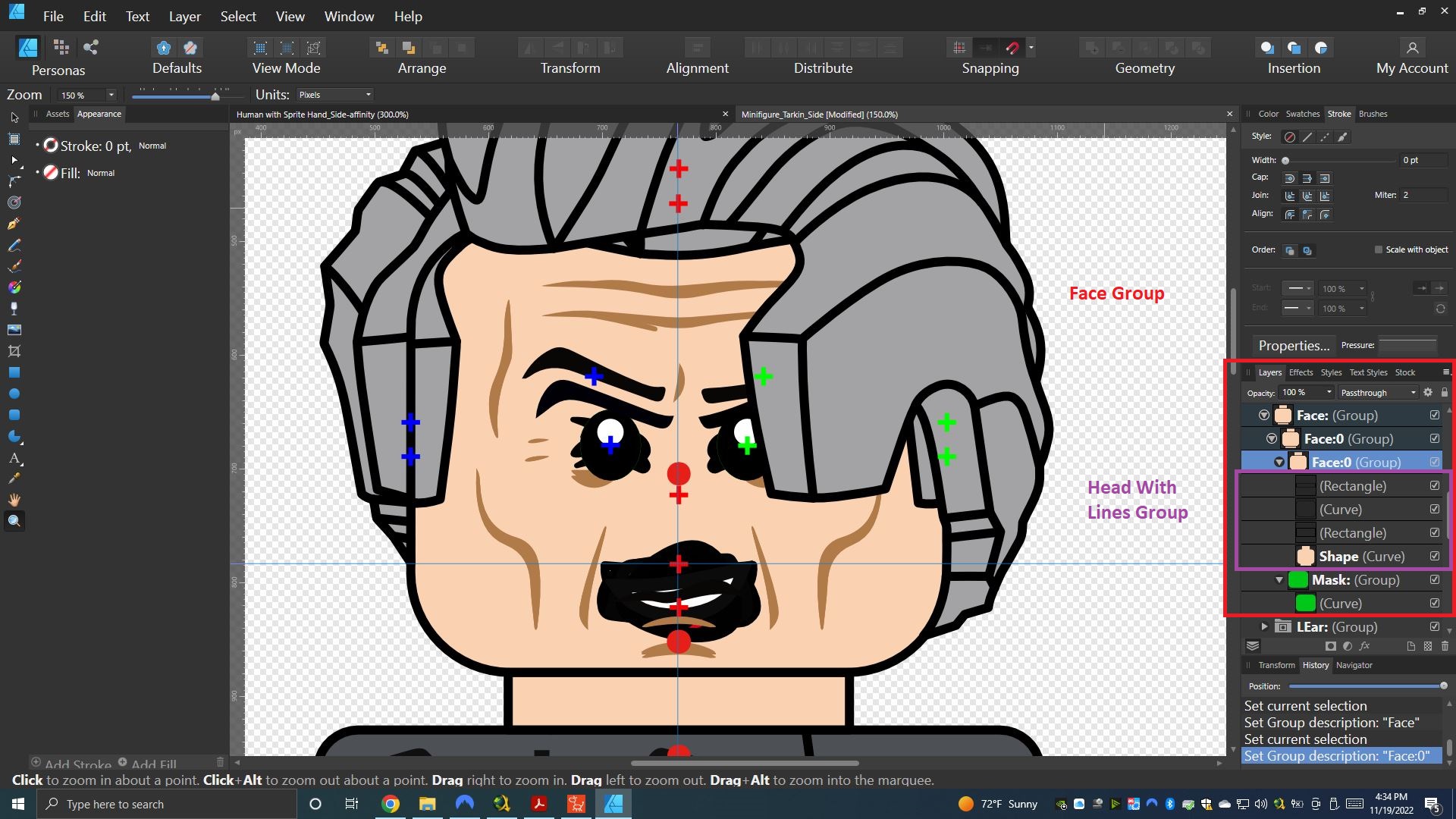Select the Color Picker eyedropper tool

(x=14, y=479)
